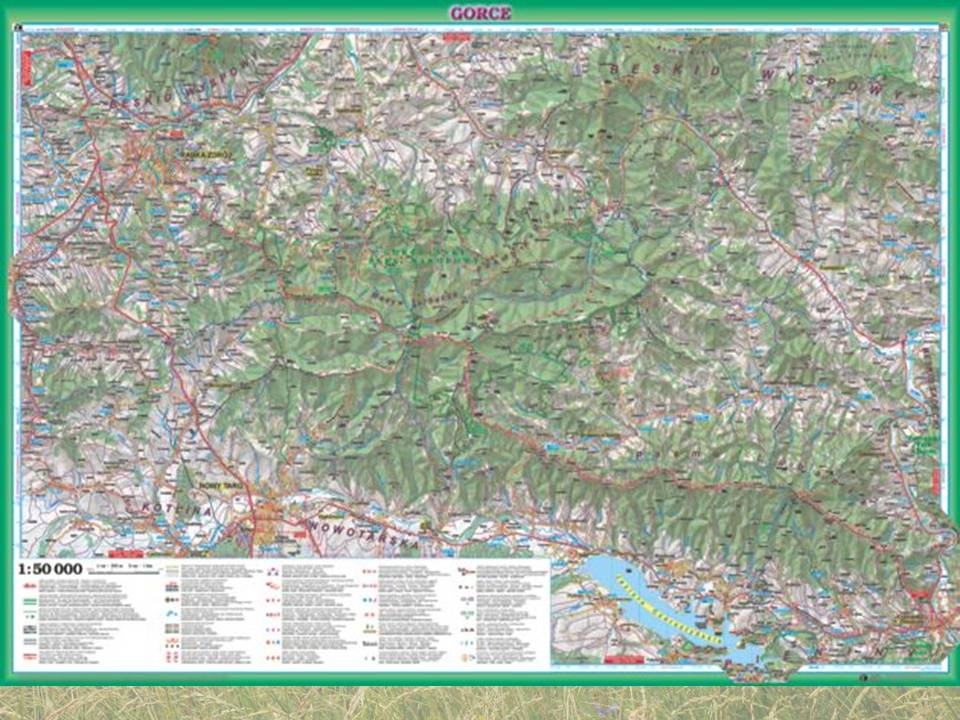960x720 pixels.
Task: Click the GORCE map title
Action: pyautogui.click(x=480, y=13)
